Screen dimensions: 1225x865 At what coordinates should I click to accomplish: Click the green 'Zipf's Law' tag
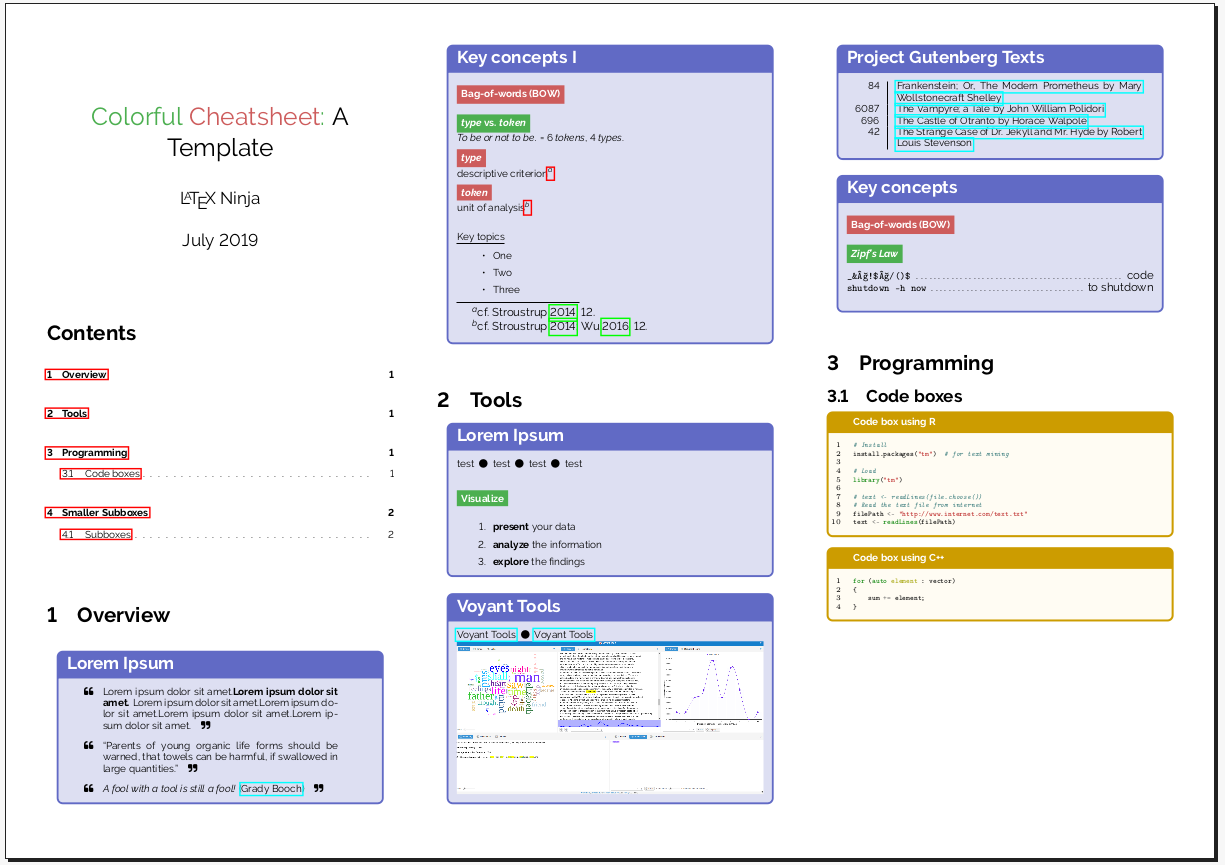[x=875, y=254]
